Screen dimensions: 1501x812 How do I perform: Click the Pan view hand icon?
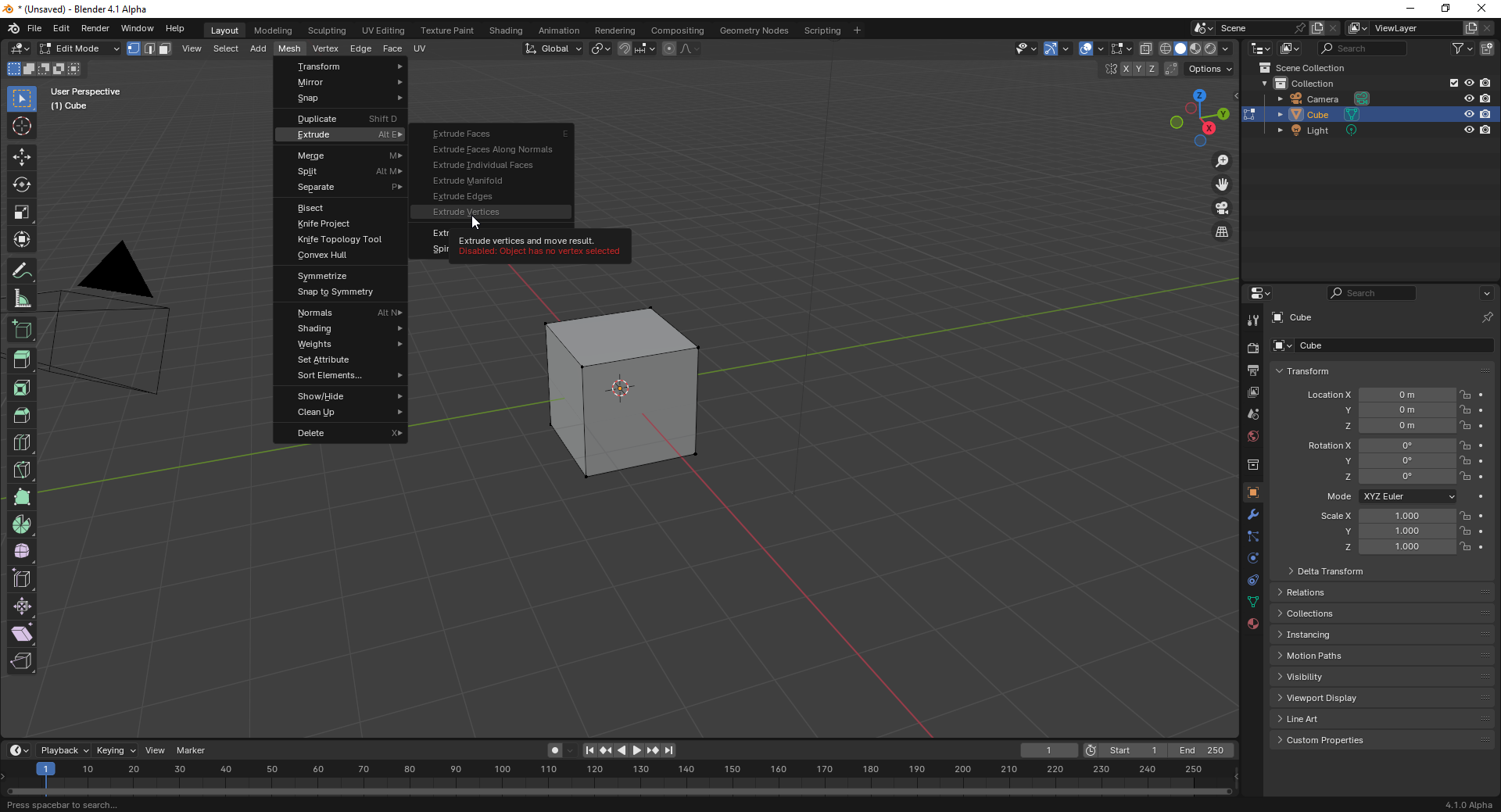tap(1221, 184)
